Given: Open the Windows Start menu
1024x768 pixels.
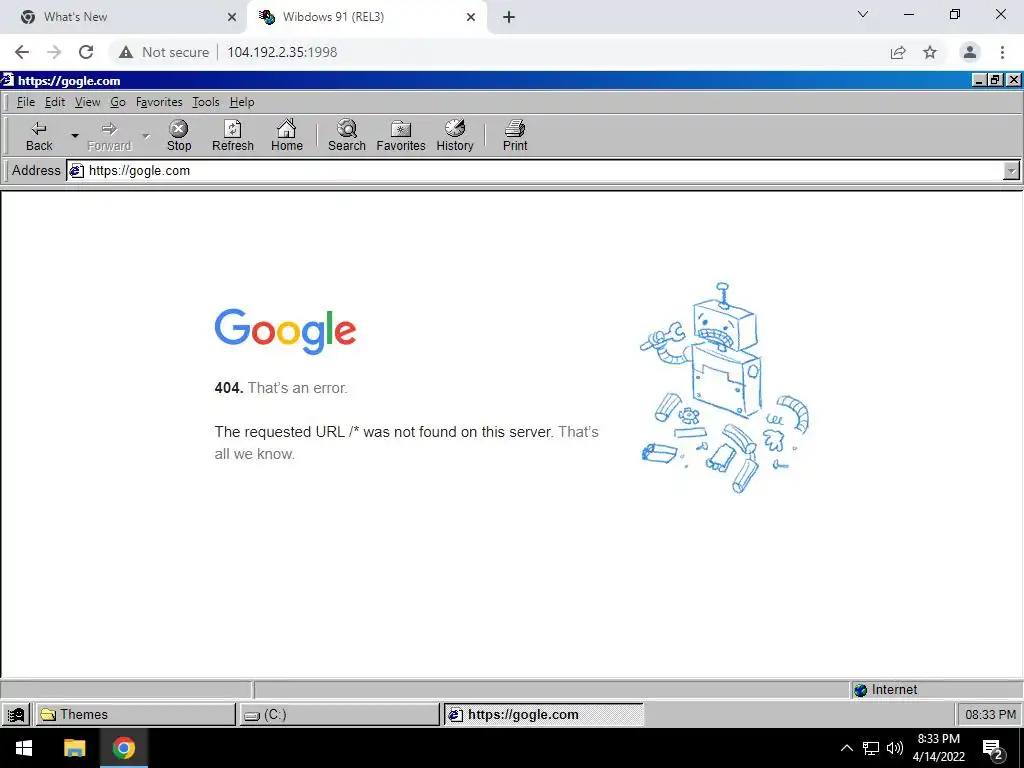Looking at the screenshot, I should (x=24, y=748).
